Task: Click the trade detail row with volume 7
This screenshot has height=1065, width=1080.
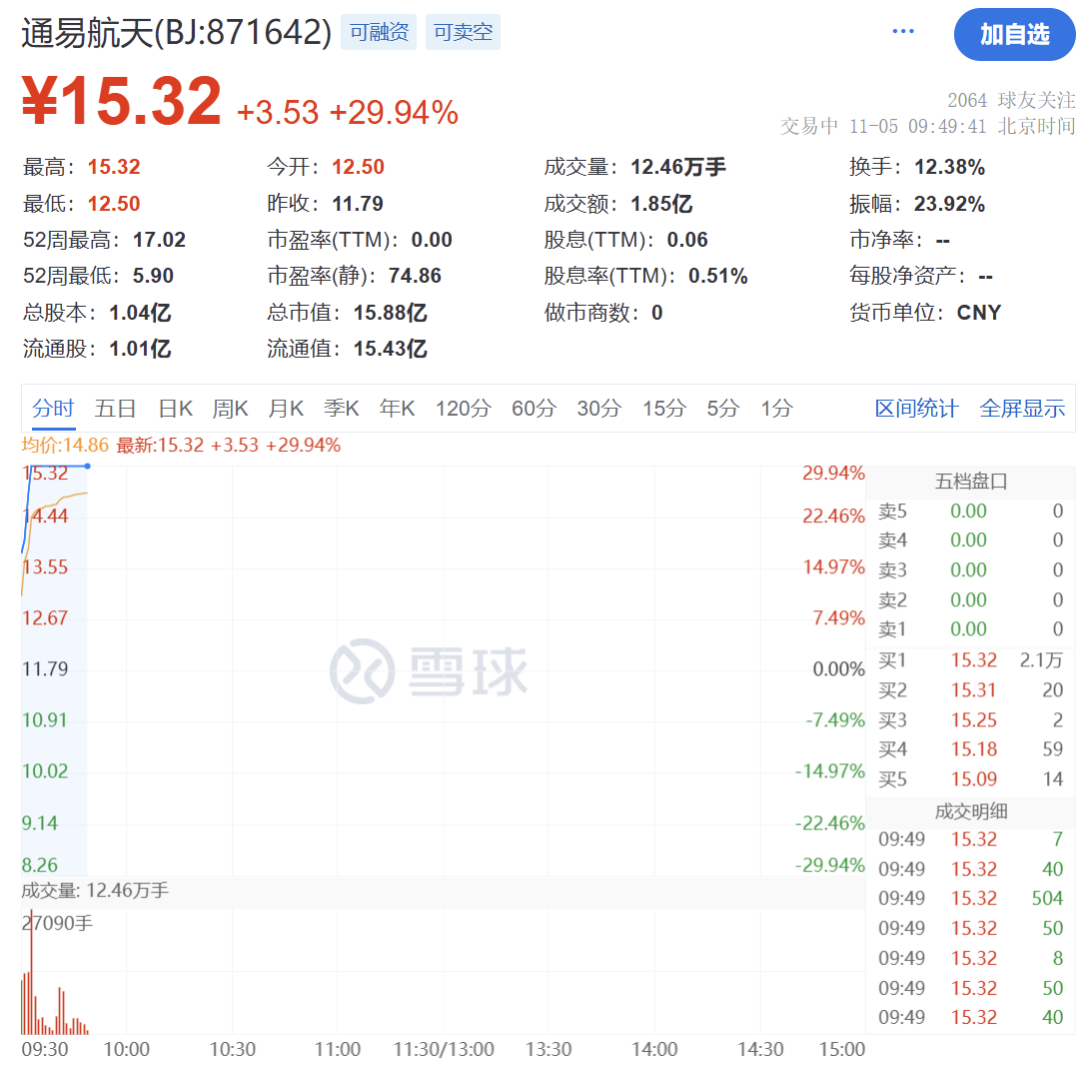Action: coord(970,839)
